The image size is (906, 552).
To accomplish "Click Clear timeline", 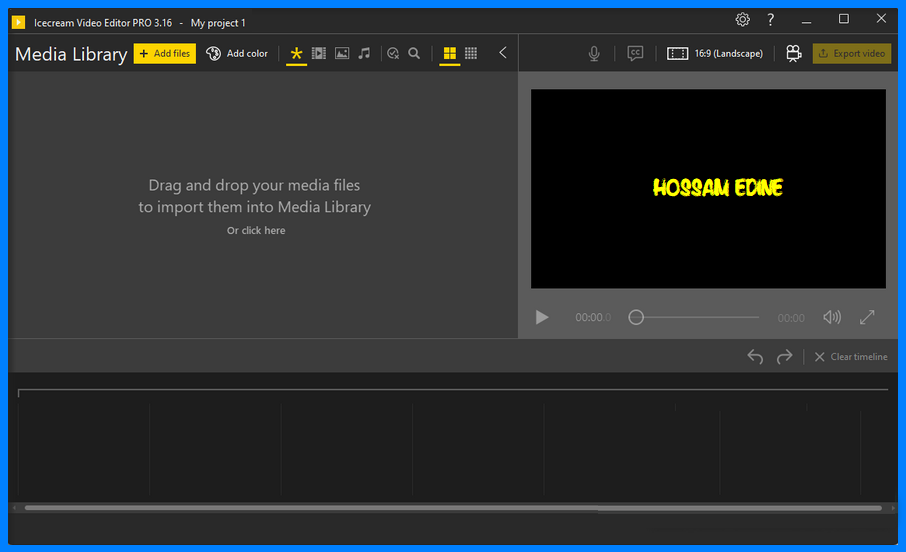I will [851, 357].
